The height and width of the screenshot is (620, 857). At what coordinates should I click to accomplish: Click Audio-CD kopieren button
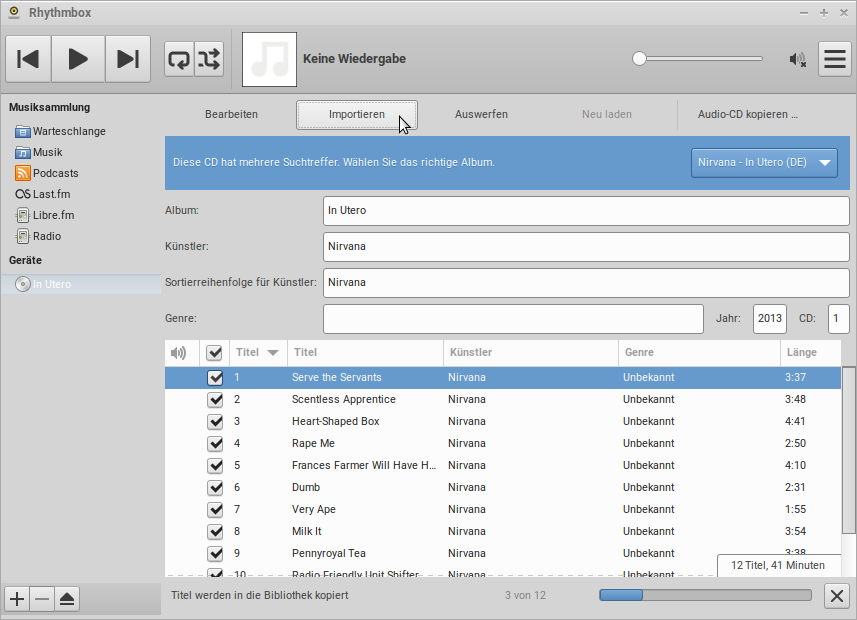click(748, 114)
